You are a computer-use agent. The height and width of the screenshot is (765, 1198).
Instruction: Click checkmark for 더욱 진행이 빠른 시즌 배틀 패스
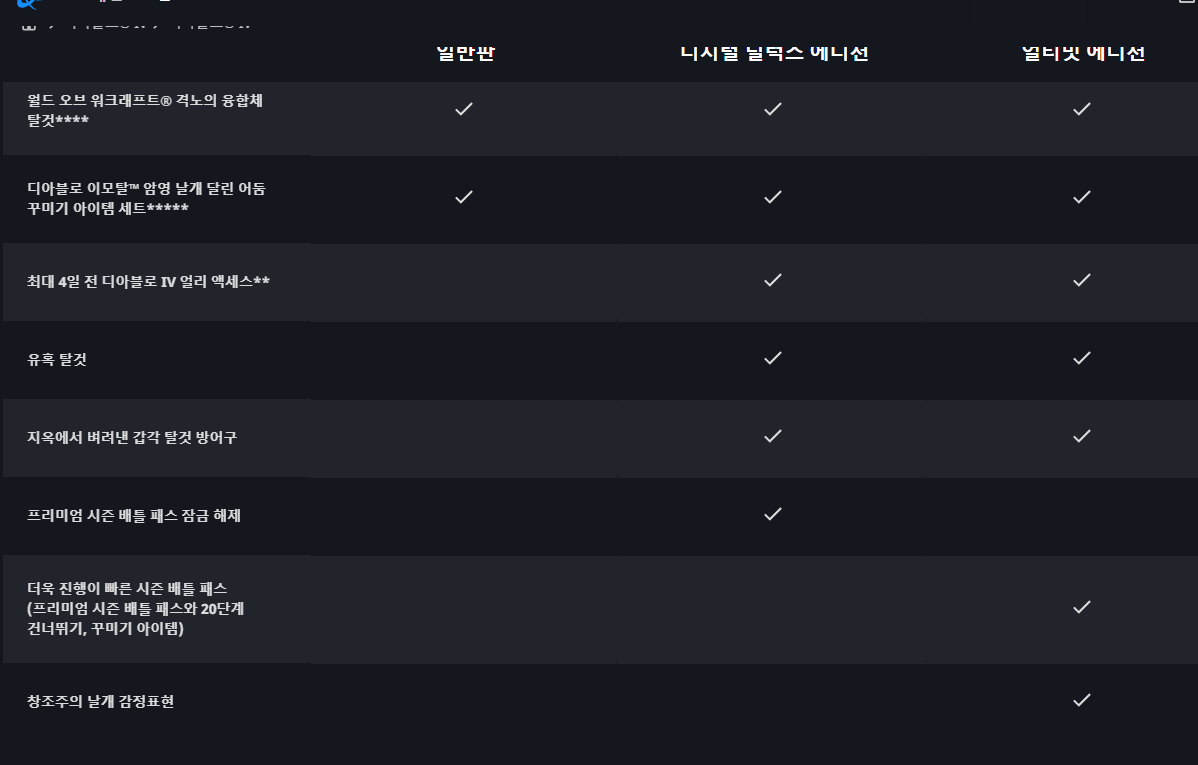point(1081,607)
